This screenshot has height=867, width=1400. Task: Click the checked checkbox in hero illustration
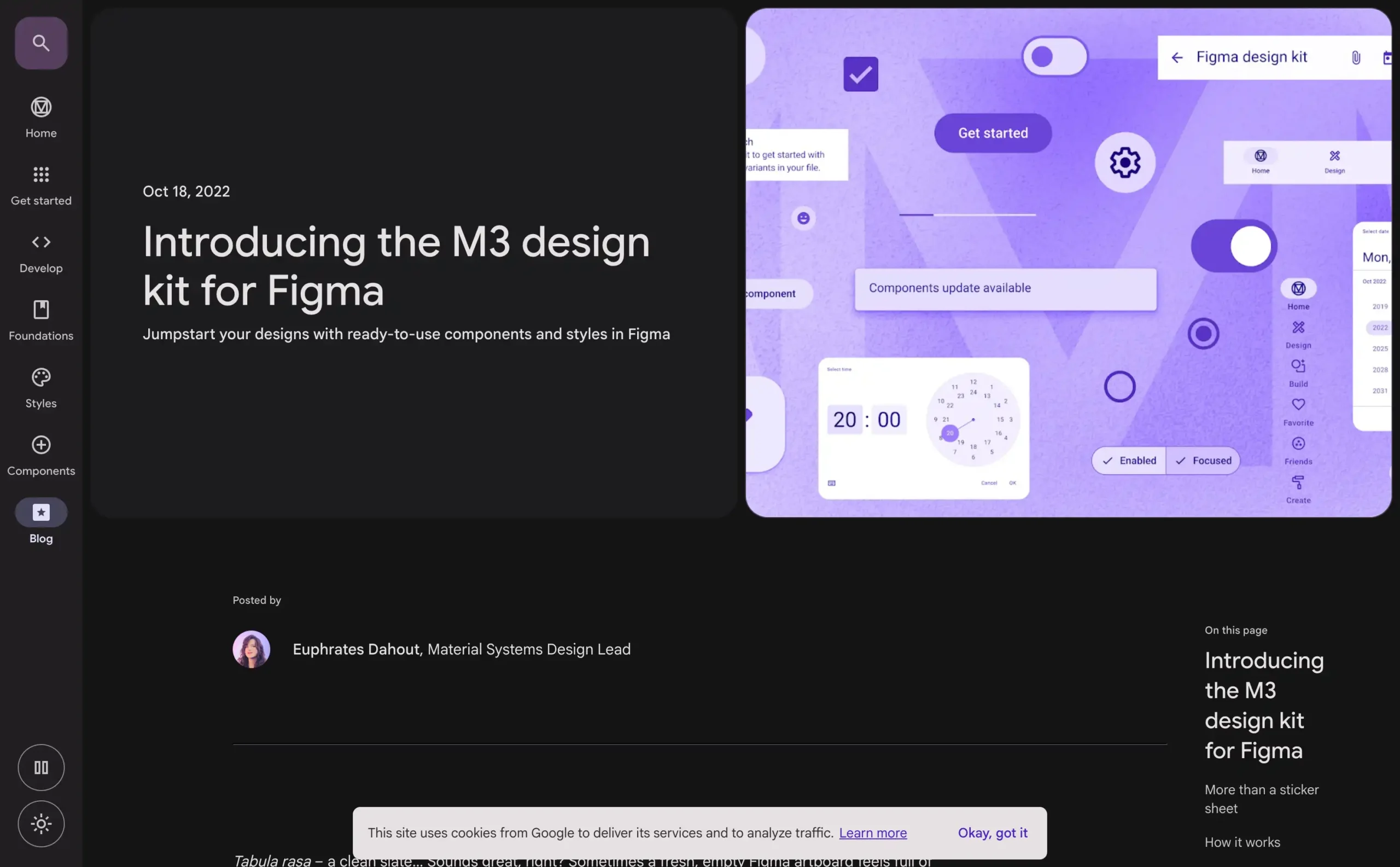[861, 74]
